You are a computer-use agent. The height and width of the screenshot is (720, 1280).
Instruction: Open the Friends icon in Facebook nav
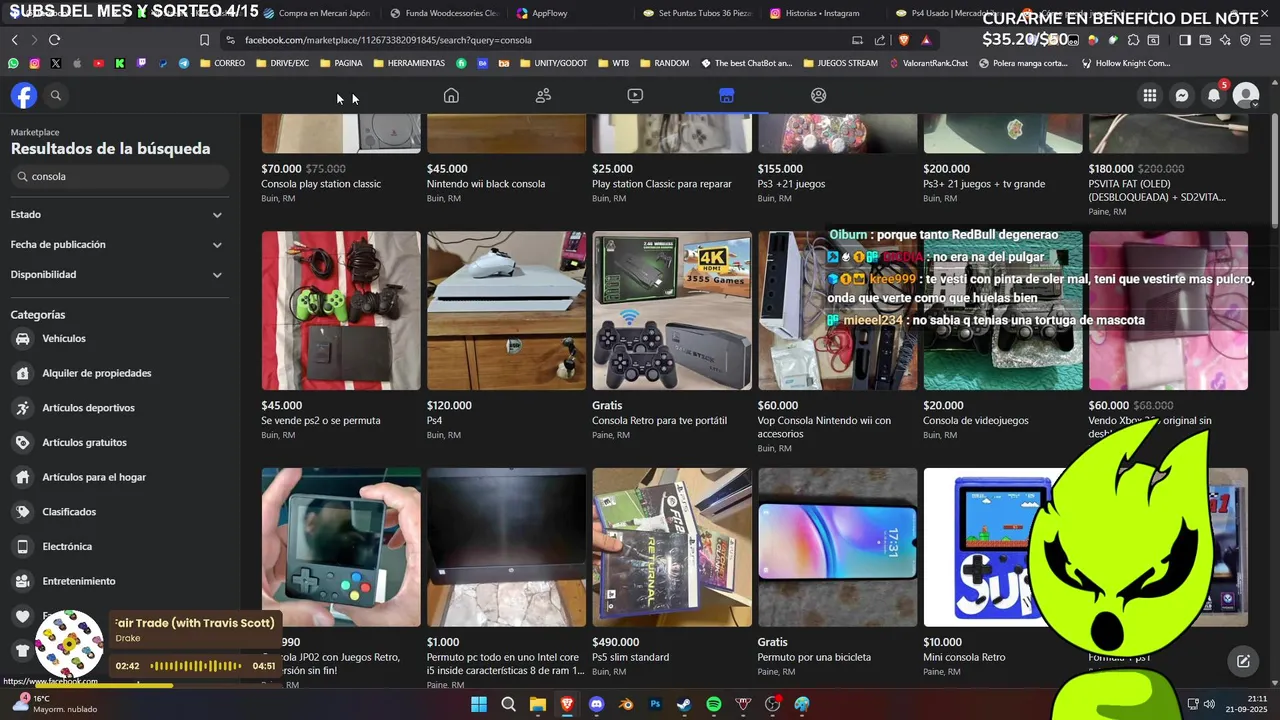pyautogui.click(x=543, y=95)
